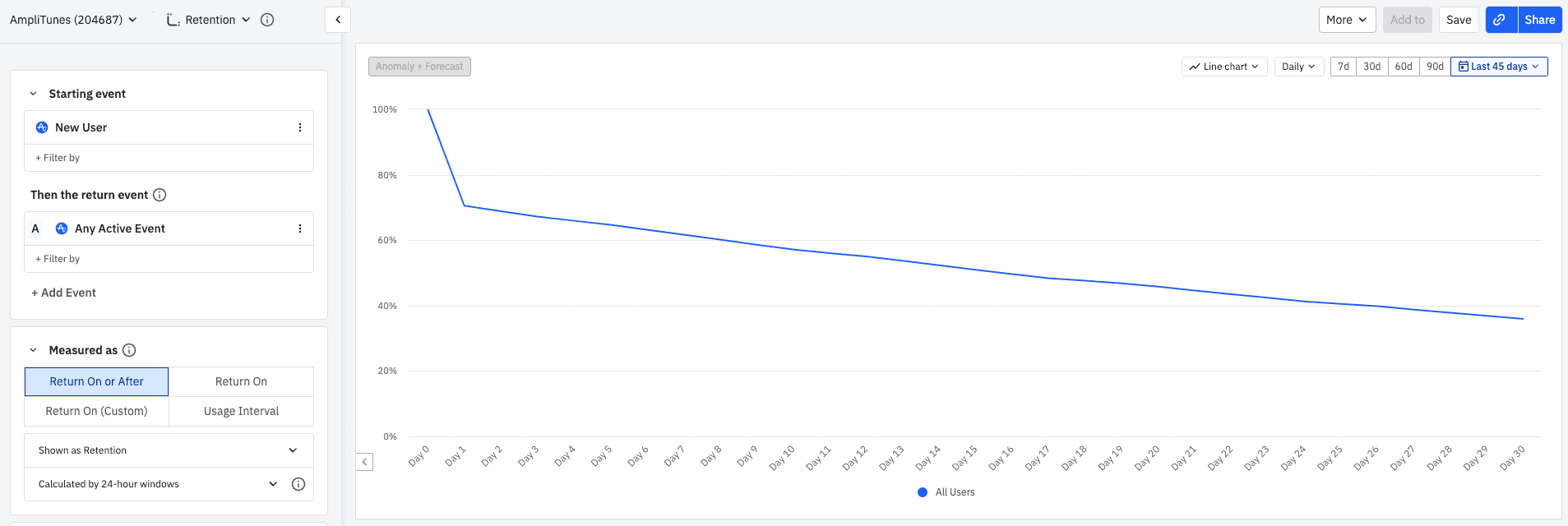Click the Save button
The height and width of the screenshot is (526, 1568).
click(1459, 20)
